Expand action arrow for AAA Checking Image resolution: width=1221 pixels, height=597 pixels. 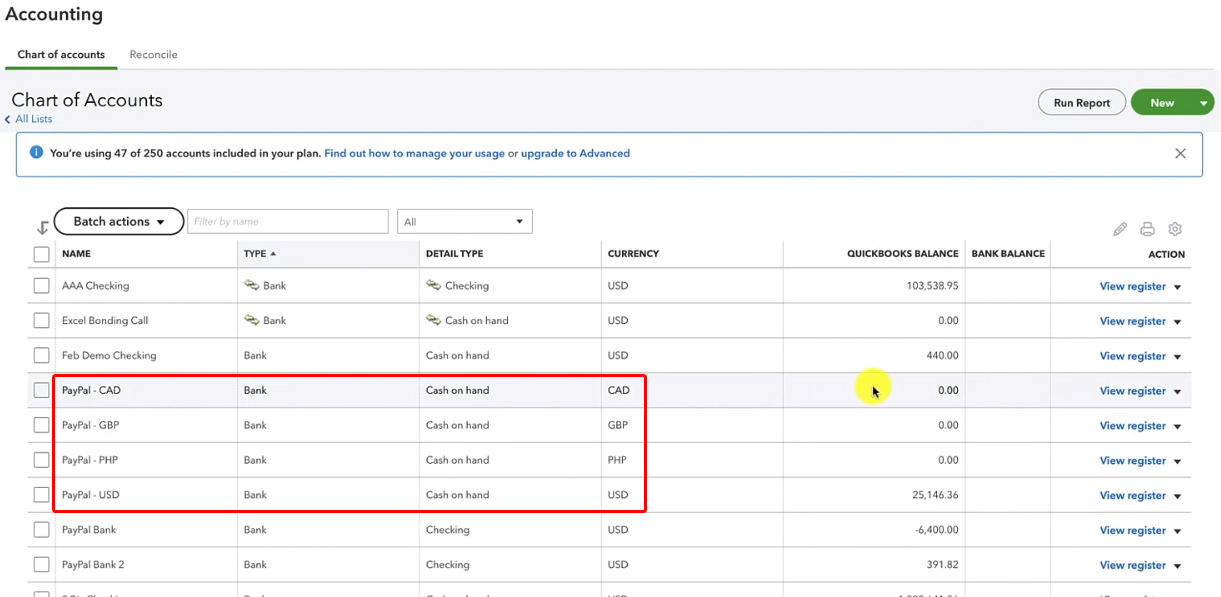pos(1177,287)
